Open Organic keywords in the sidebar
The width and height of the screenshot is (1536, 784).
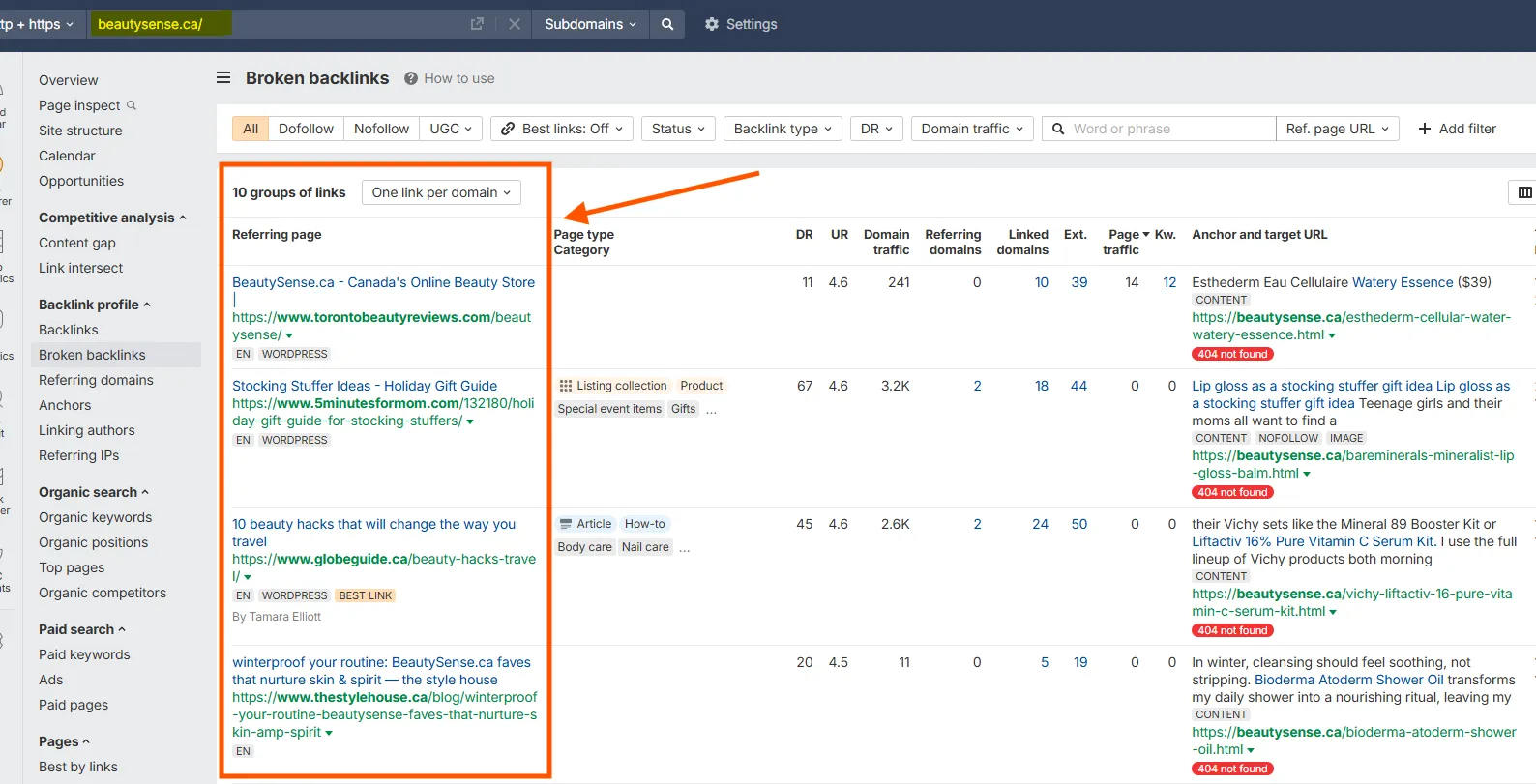coord(96,517)
